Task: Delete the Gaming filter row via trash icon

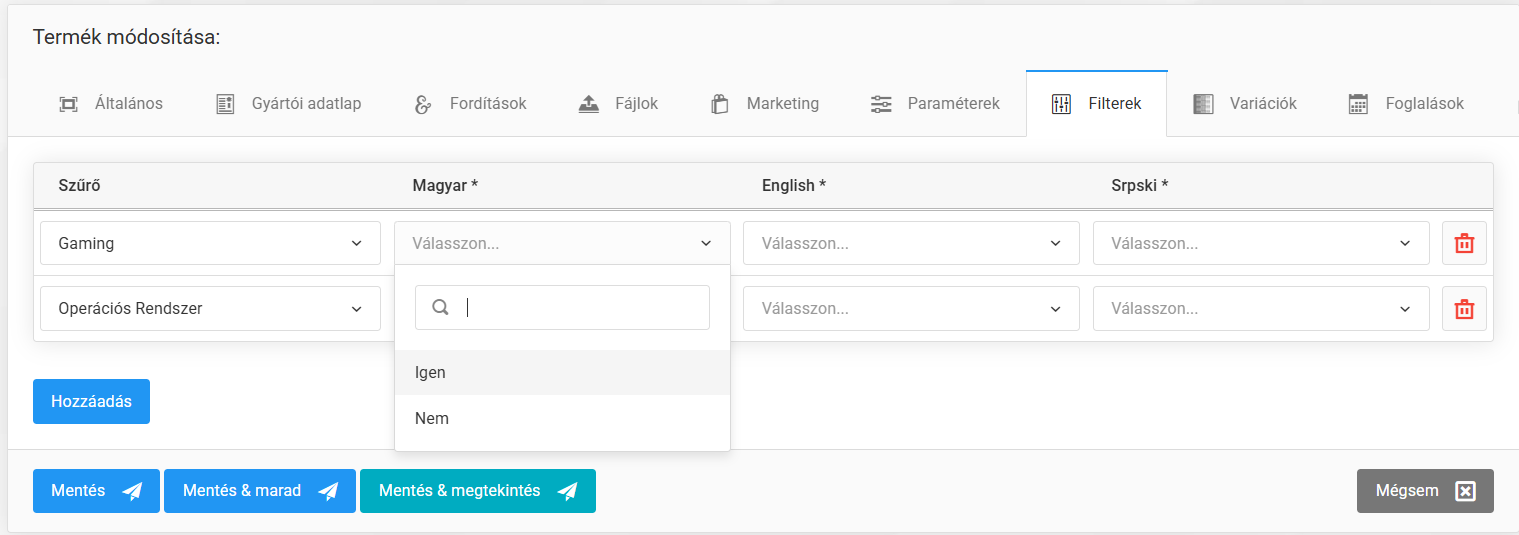Action: point(1464,243)
